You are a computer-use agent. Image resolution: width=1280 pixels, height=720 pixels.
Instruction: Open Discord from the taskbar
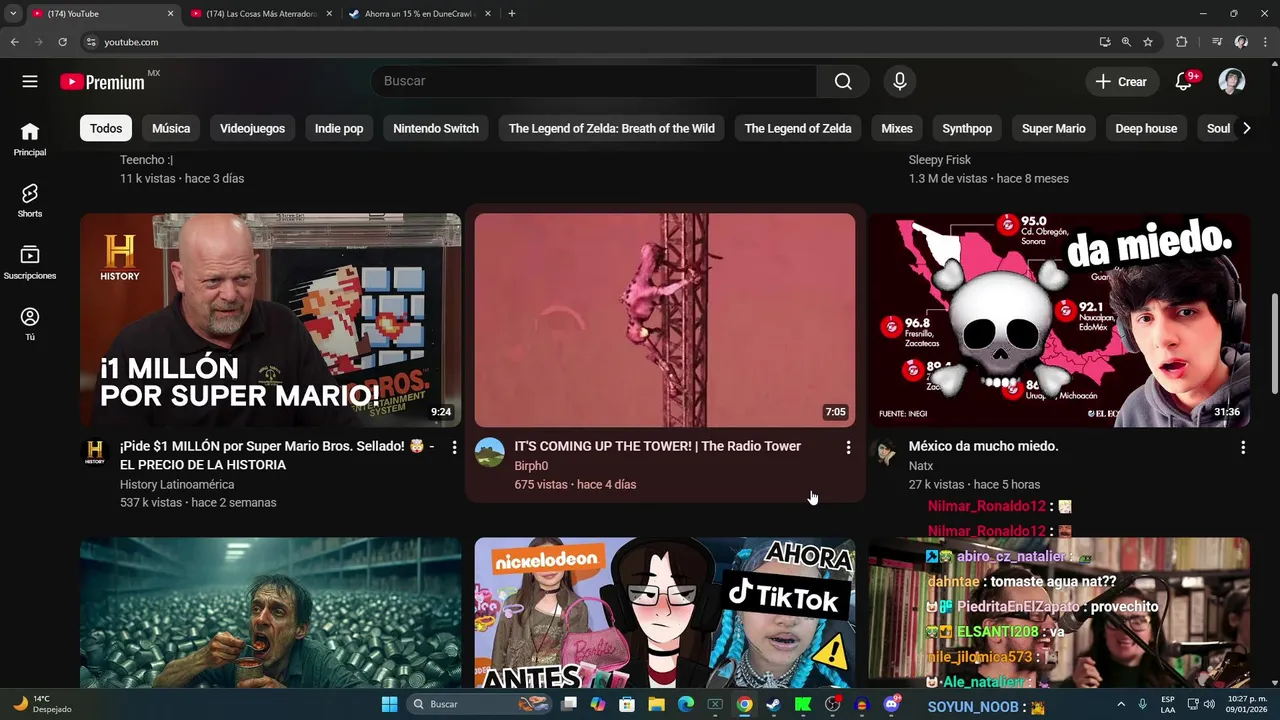891,704
